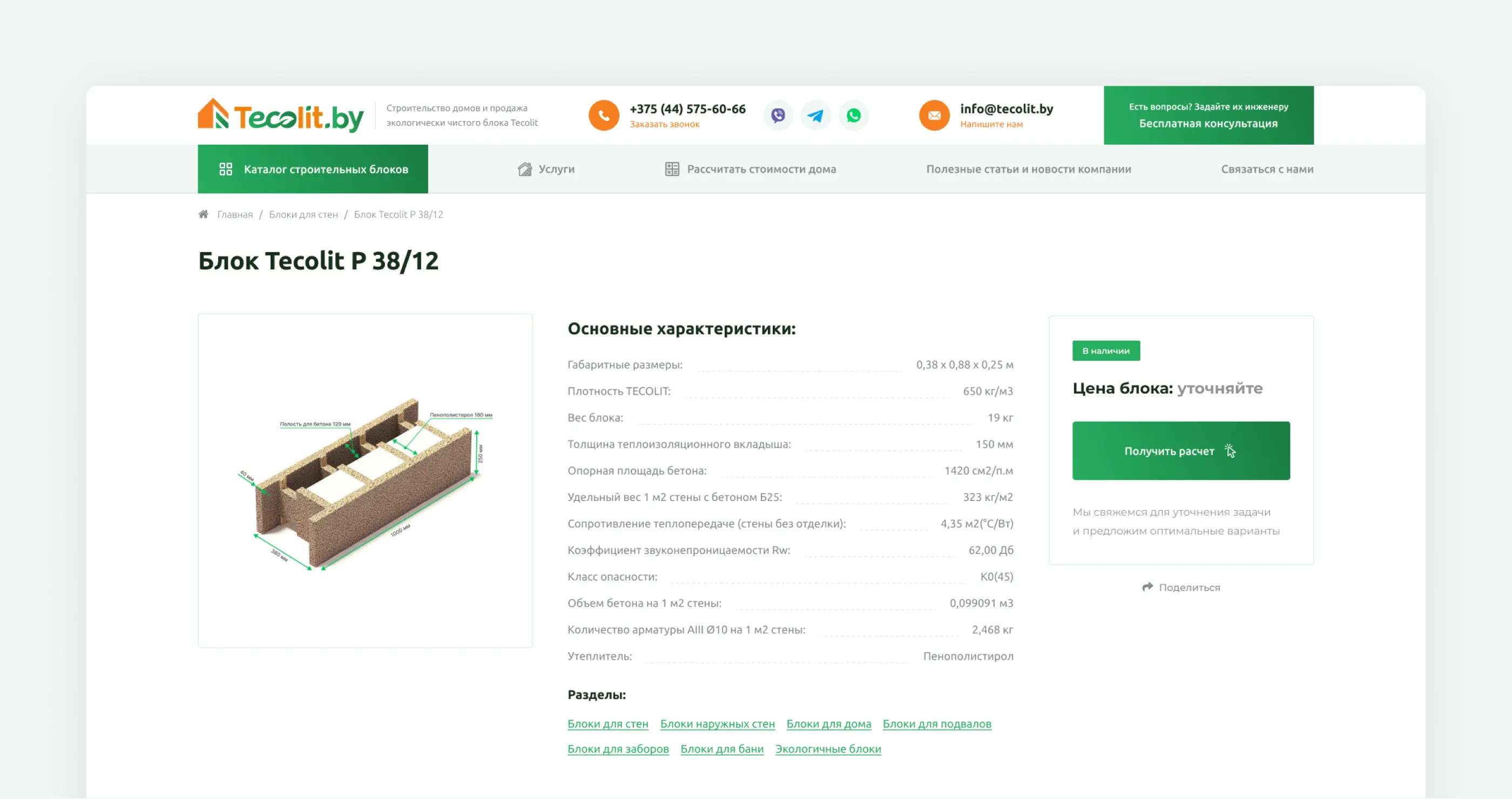
Task: Click Бесплатная консультация
Action: coord(1208,123)
